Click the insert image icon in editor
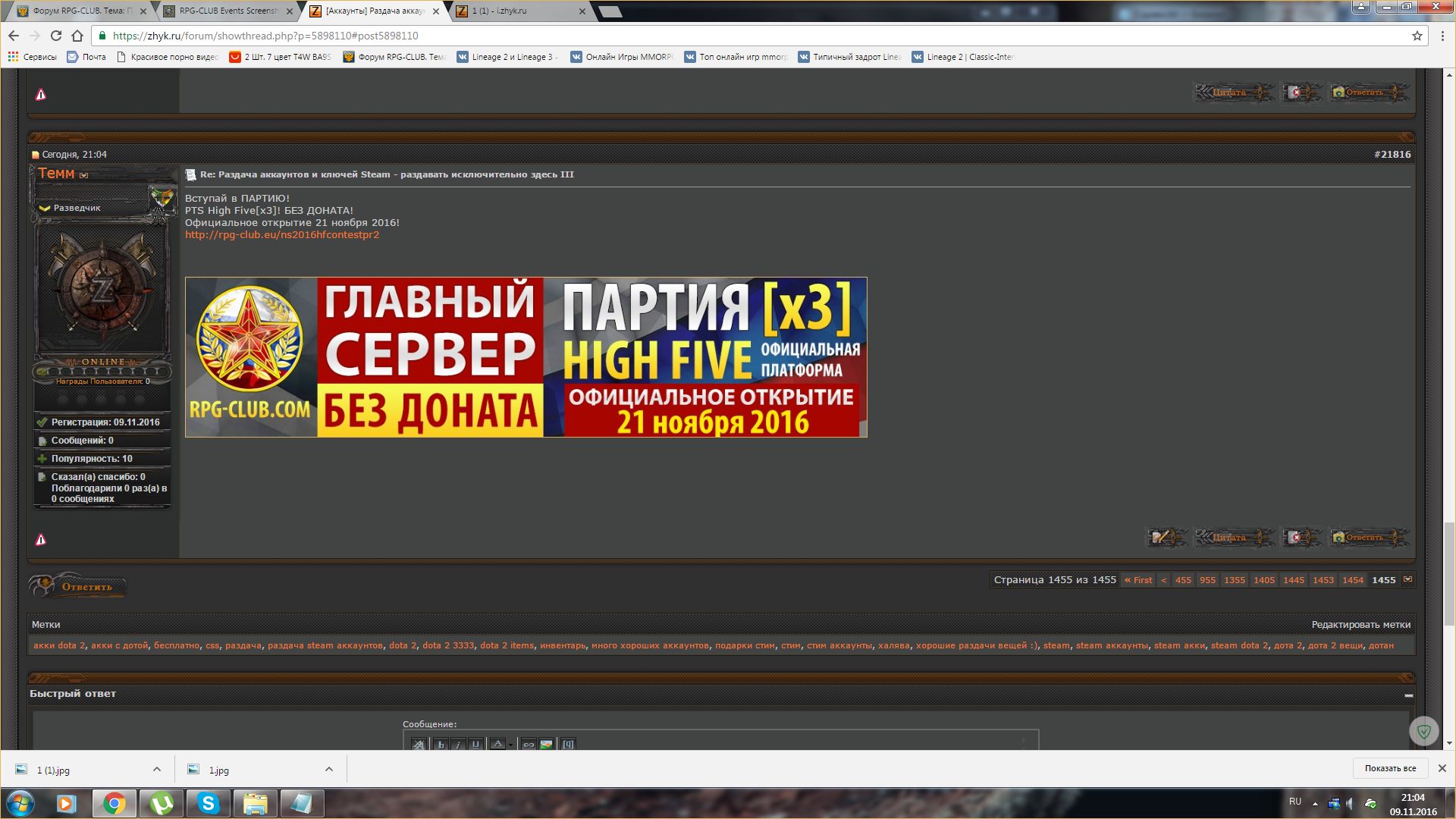The width and height of the screenshot is (1456, 819). [x=546, y=745]
